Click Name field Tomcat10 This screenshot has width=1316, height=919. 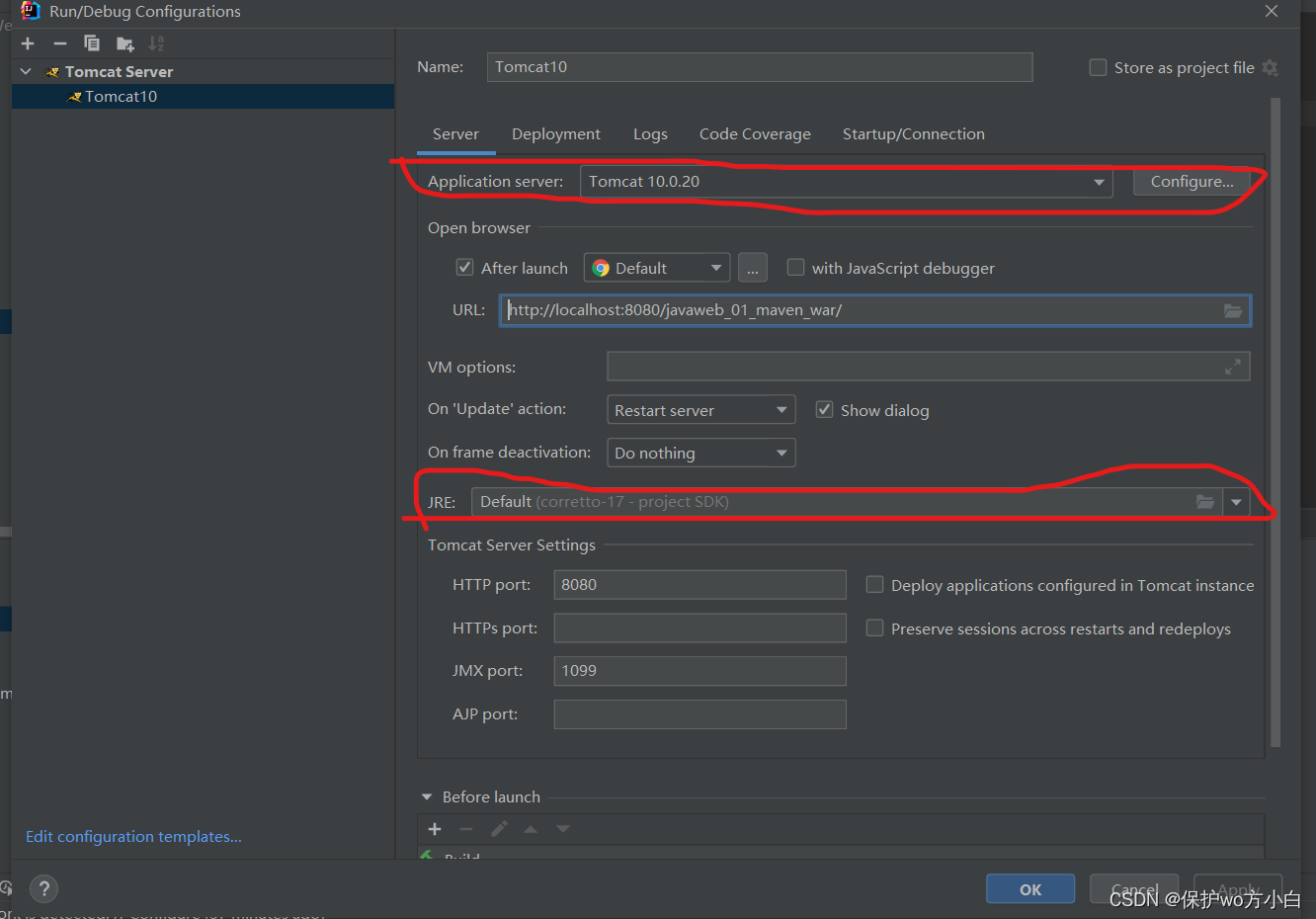[x=760, y=67]
